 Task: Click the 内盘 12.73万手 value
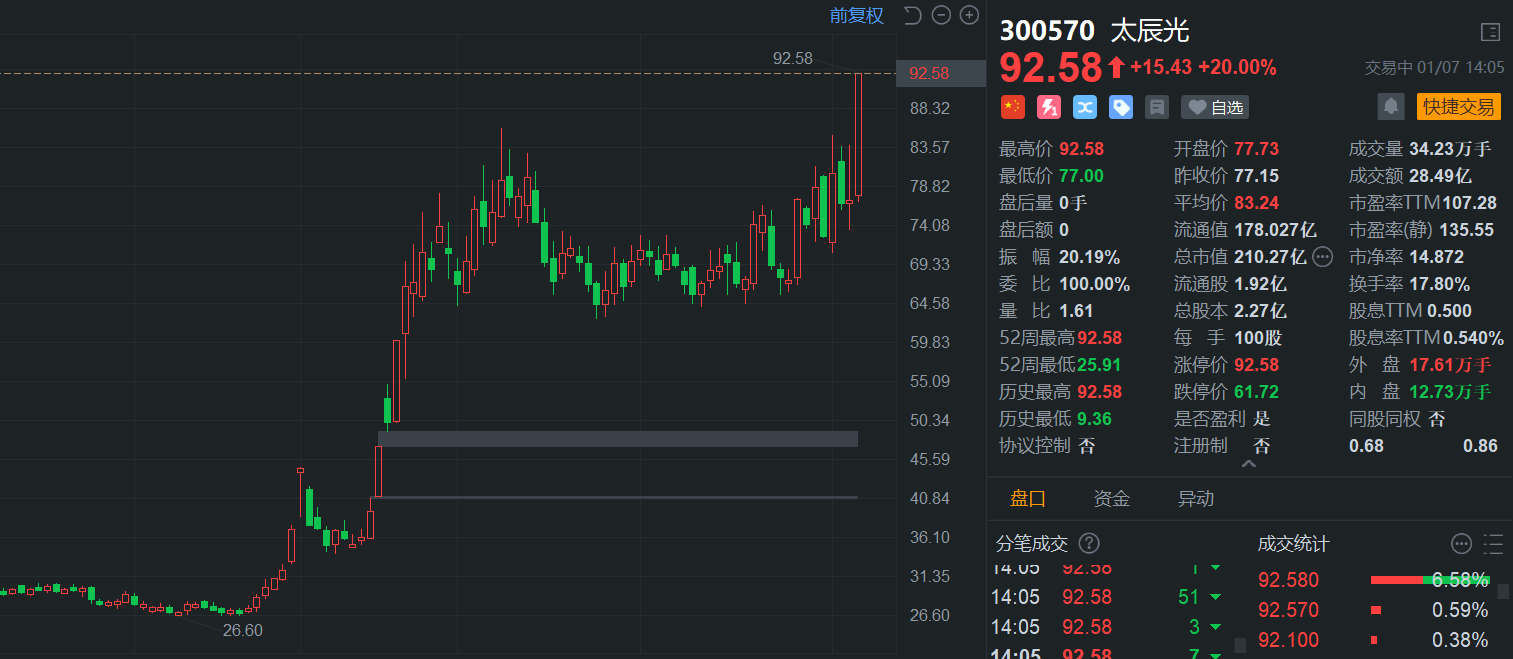(x=1450, y=392)
